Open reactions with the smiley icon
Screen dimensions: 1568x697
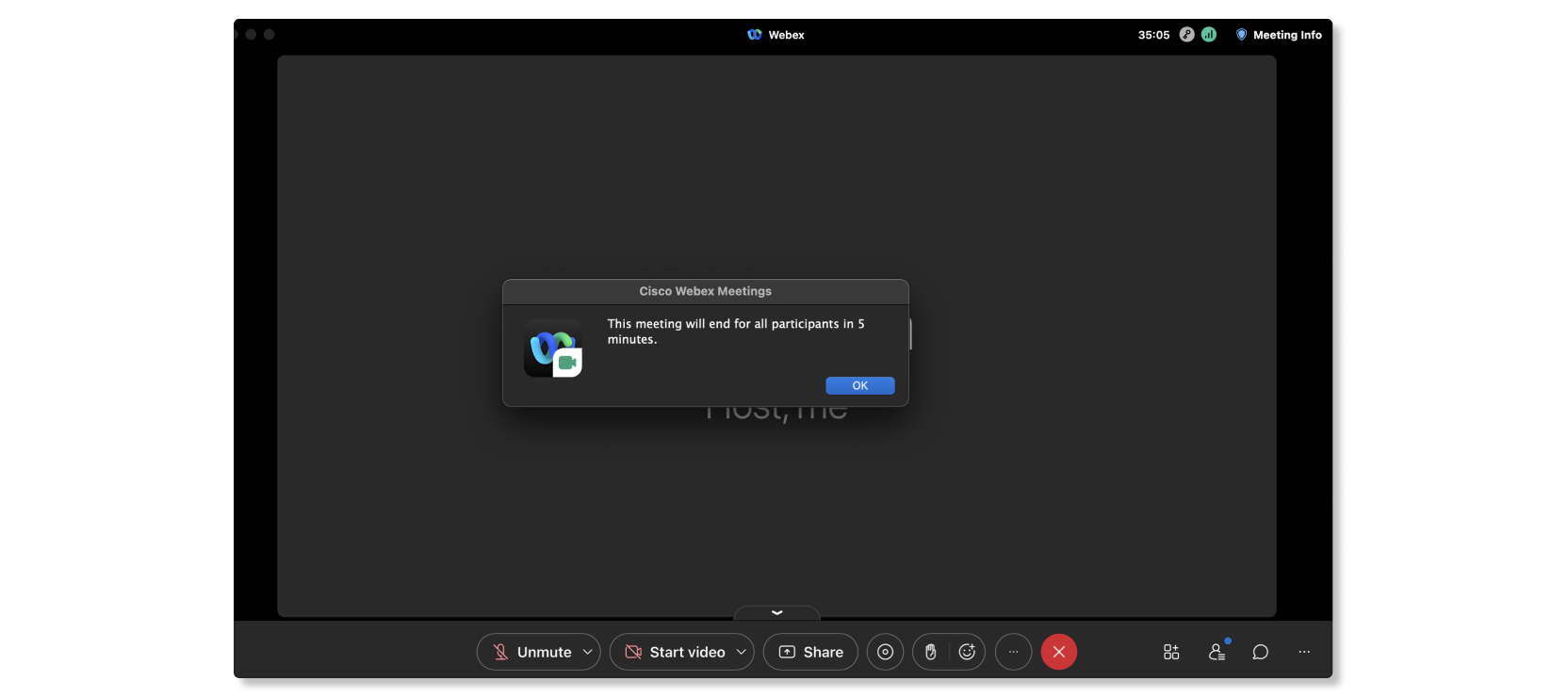[x=967, y=652]
